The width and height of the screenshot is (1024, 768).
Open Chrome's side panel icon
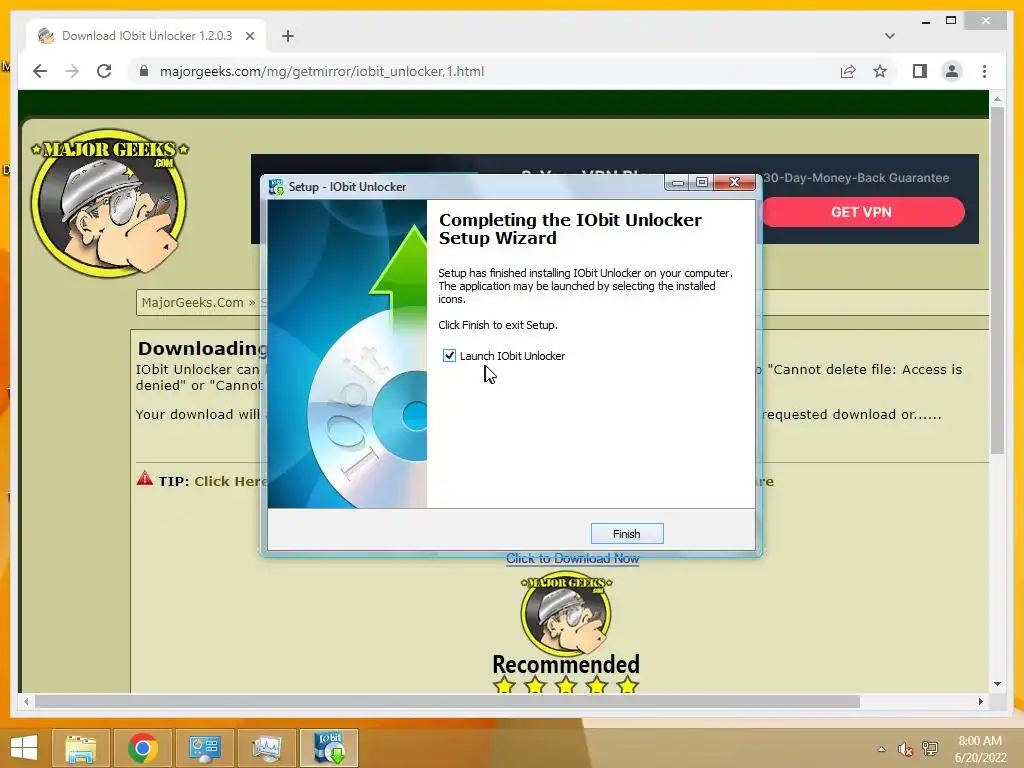point(920,71)
